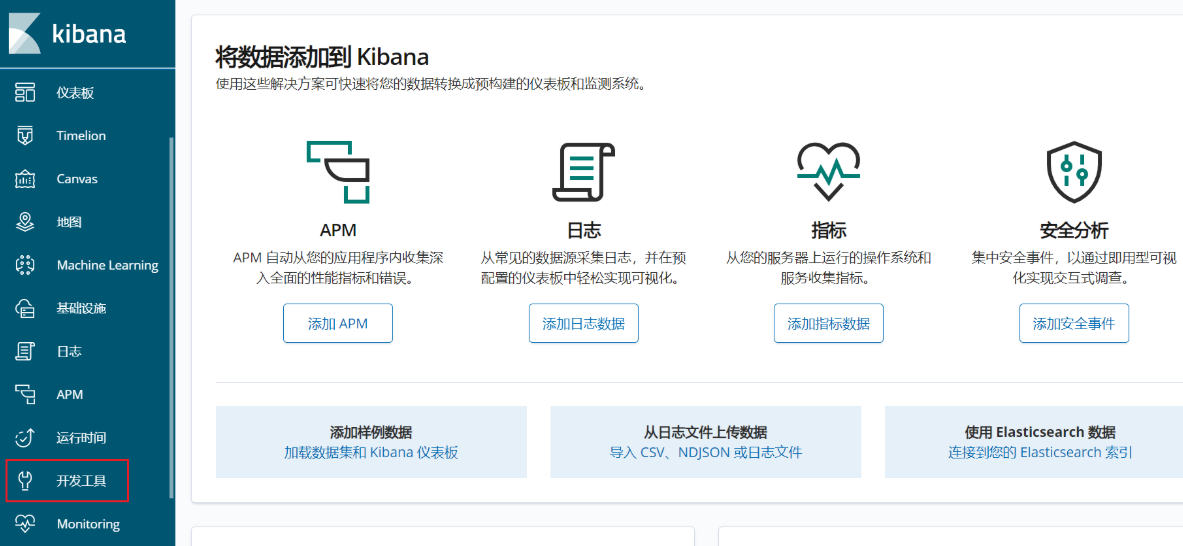1183x546 pixels.
Task: Go to 运行时间 menu label
Action: (81, 438)
